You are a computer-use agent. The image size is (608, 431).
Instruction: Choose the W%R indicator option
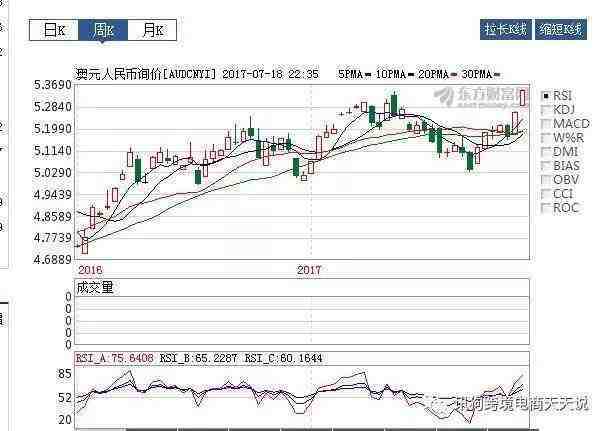[x=546, y=138]
